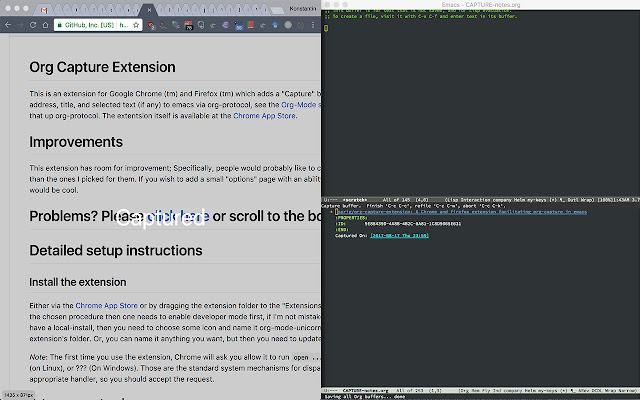Viewport: 640px width, 400px height.
Task: Click the extension icon with the 70 badge
Action: [x=188, y=25]
